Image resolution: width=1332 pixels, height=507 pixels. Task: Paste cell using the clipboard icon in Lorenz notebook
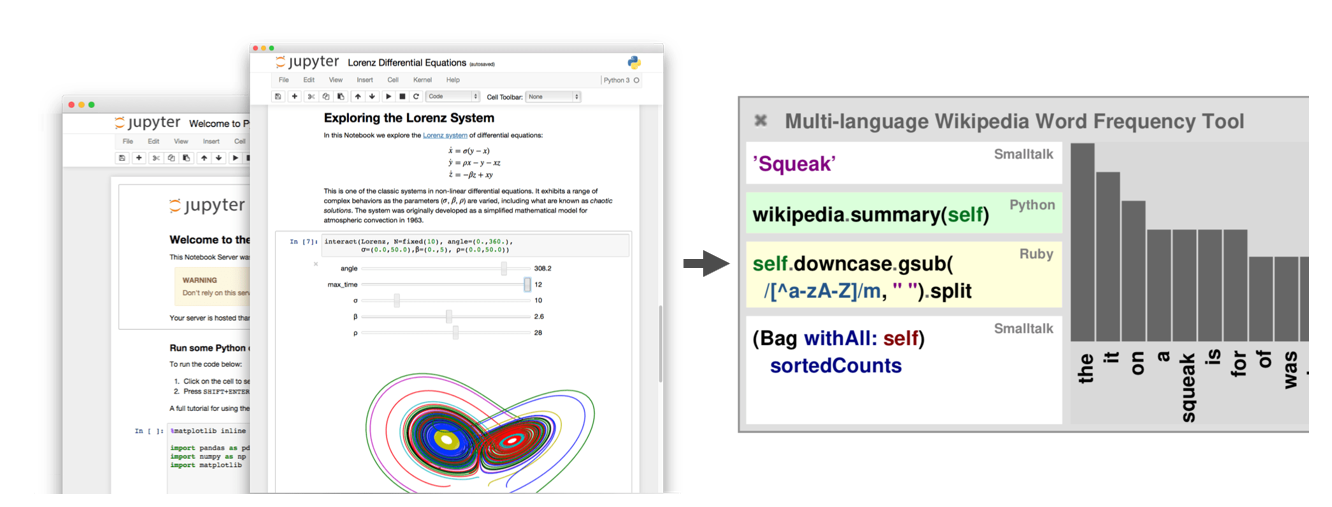coord(341,97)
